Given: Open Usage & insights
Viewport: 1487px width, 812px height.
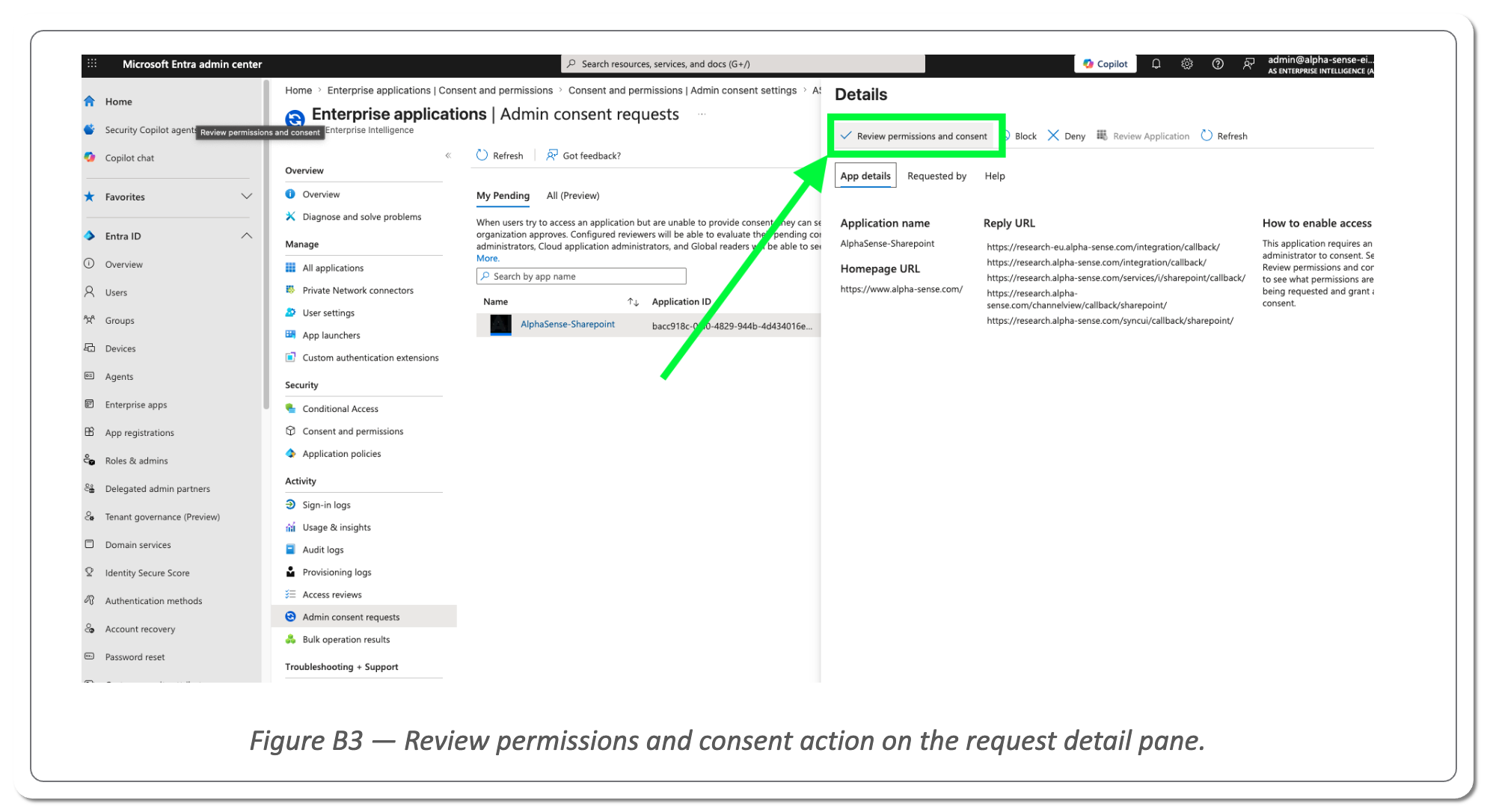Looking at the screenshot, I should click(x=337, y=527).
